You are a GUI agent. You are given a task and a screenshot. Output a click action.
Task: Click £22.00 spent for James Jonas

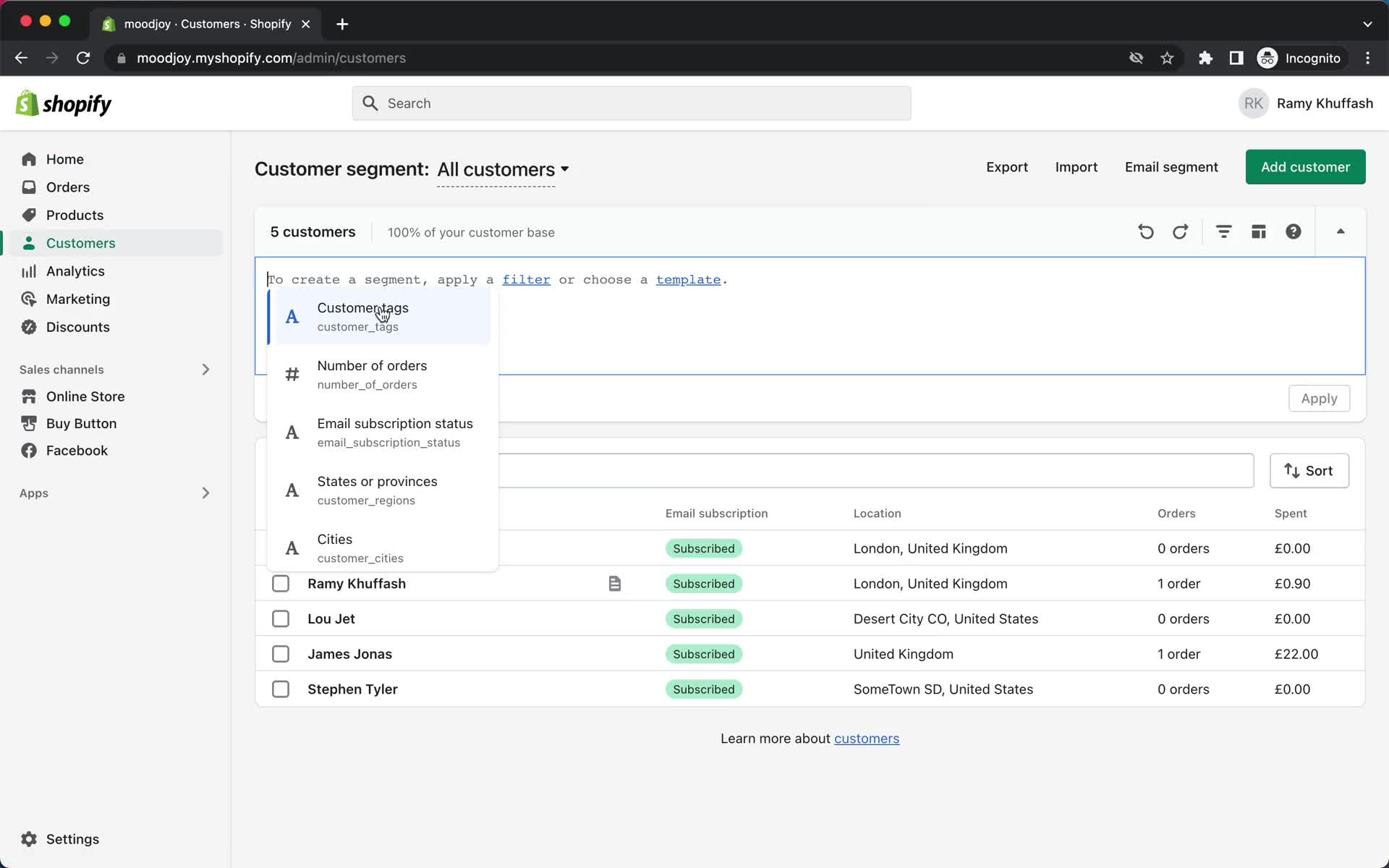pyautogui.click(x=1296, y=654)
